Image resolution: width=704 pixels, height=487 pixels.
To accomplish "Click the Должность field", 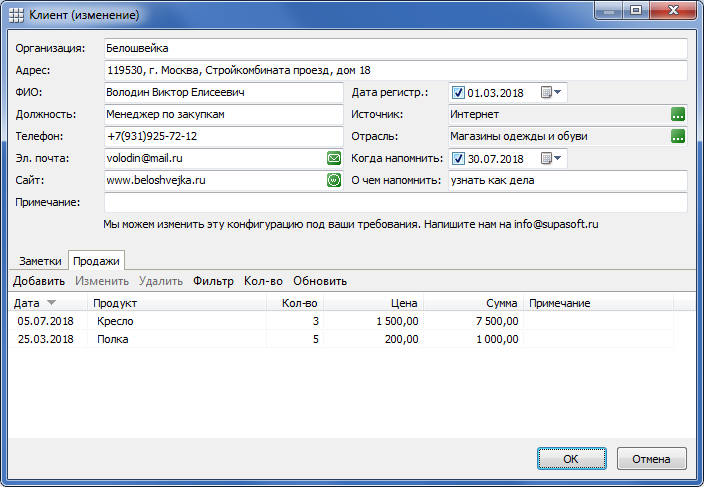I will [224, 114].
